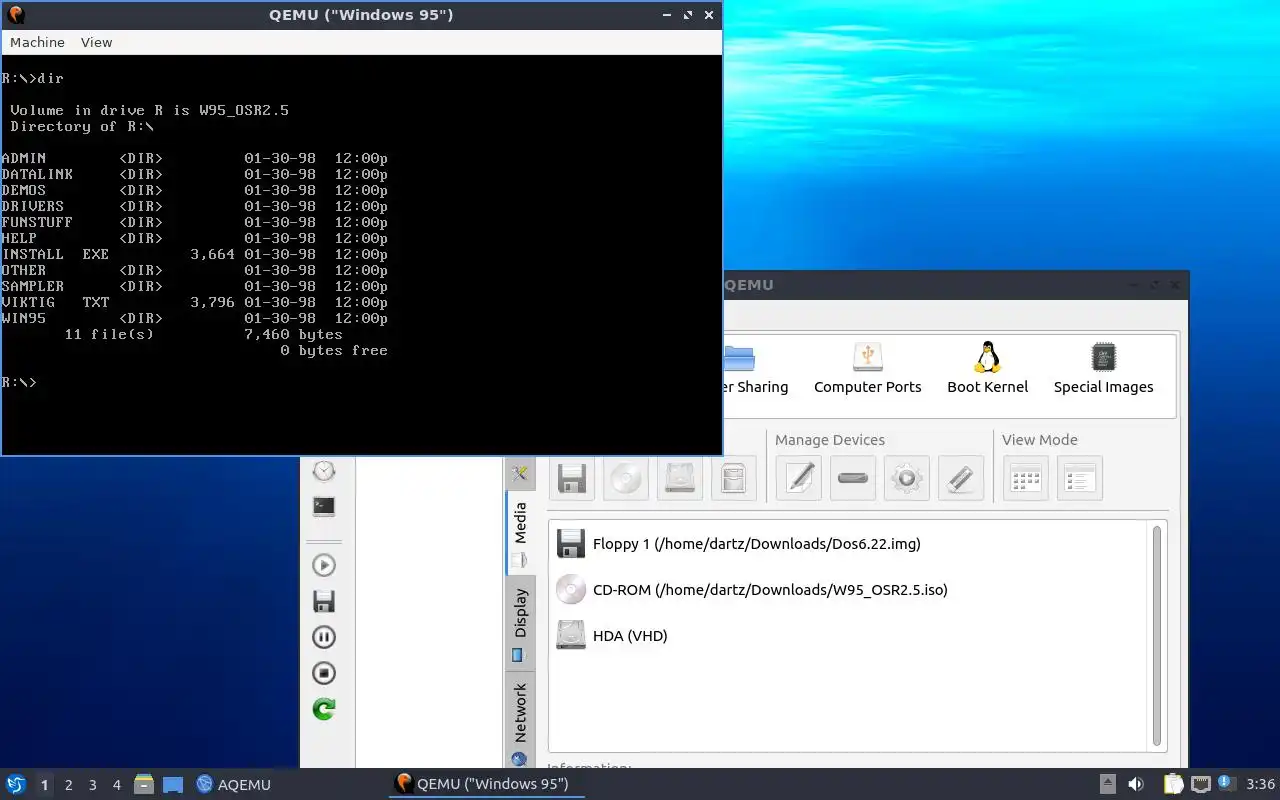Viewport: 1280px width, 800px height.
Task: Open Special Images chip settings
Action: coord(1103,369)
